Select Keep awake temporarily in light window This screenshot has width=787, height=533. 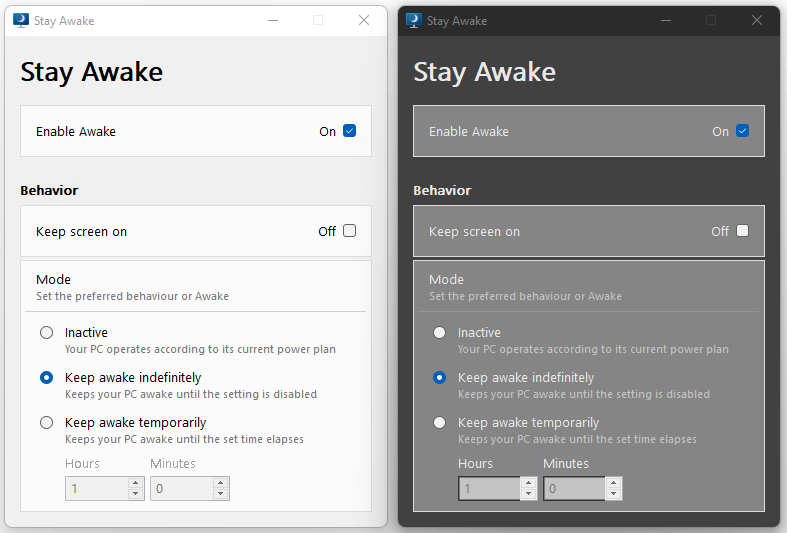(47, 423)
